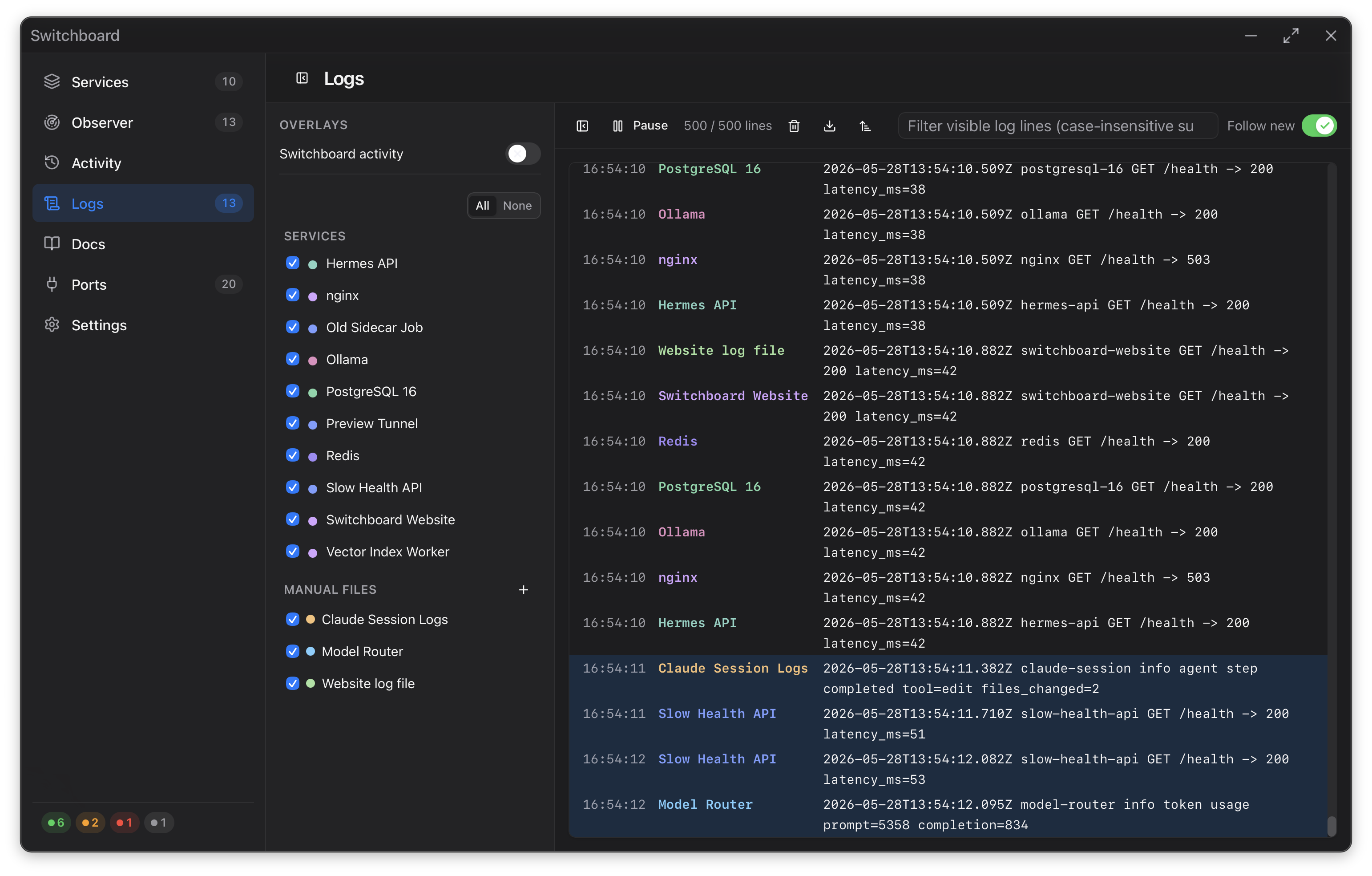Click the Hermes API color dot
Image resolution: width=1372 pixels, height=876 pixels.
click(312, 264)
